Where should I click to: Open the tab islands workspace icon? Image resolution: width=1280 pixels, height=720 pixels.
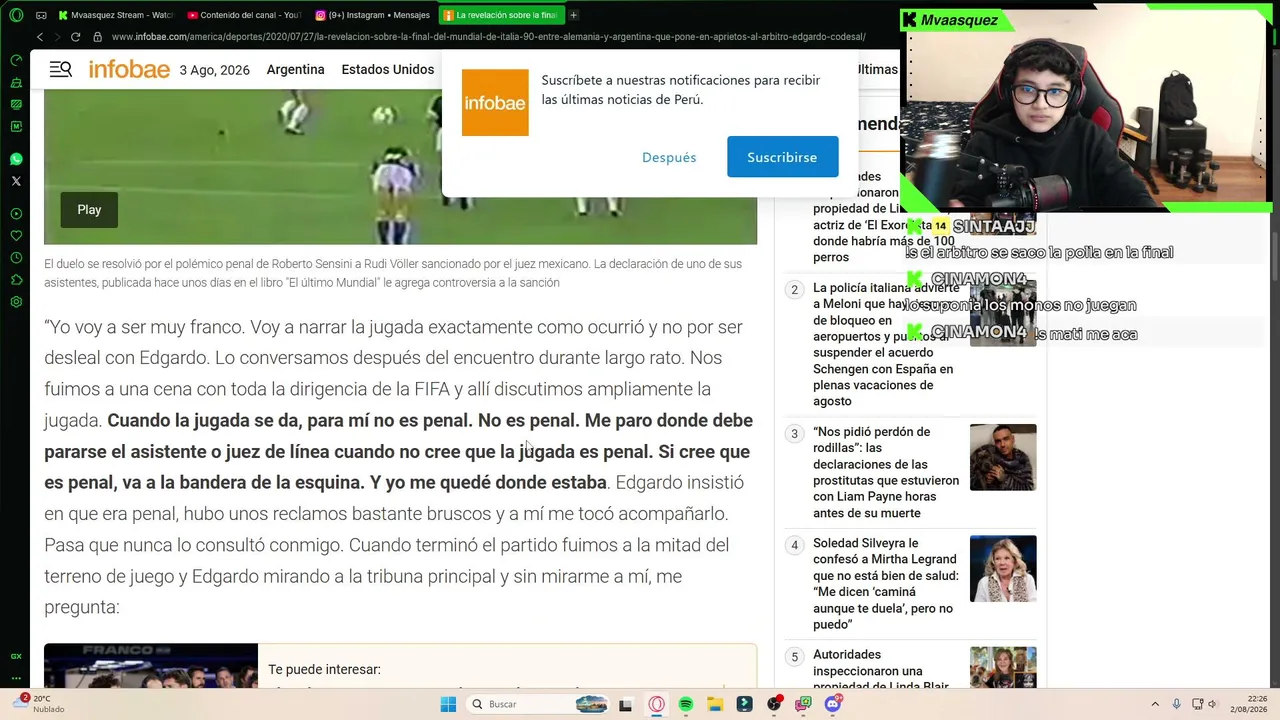41,15
